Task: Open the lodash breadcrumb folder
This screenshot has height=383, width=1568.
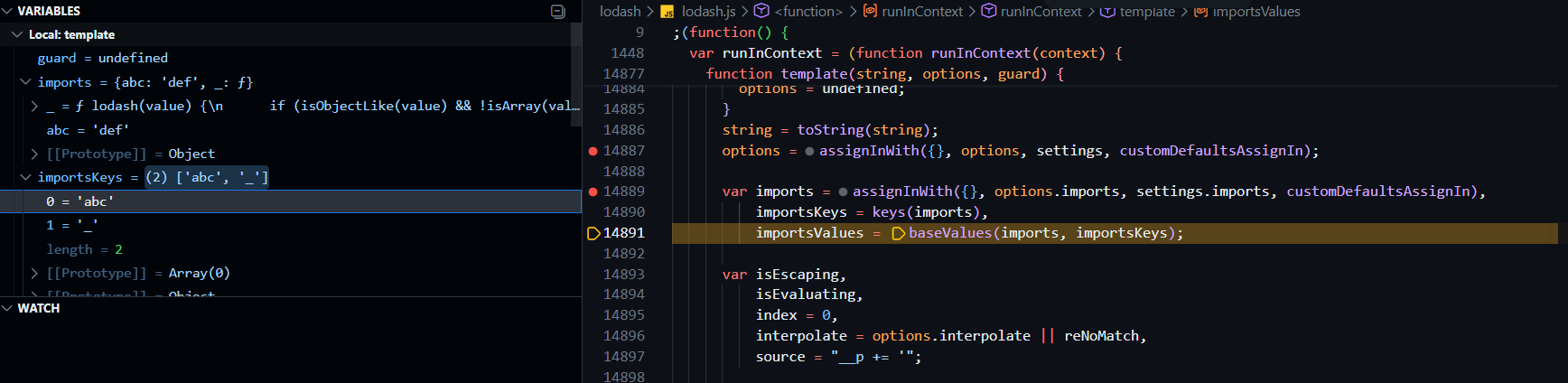Action: (x=620, y=11)
